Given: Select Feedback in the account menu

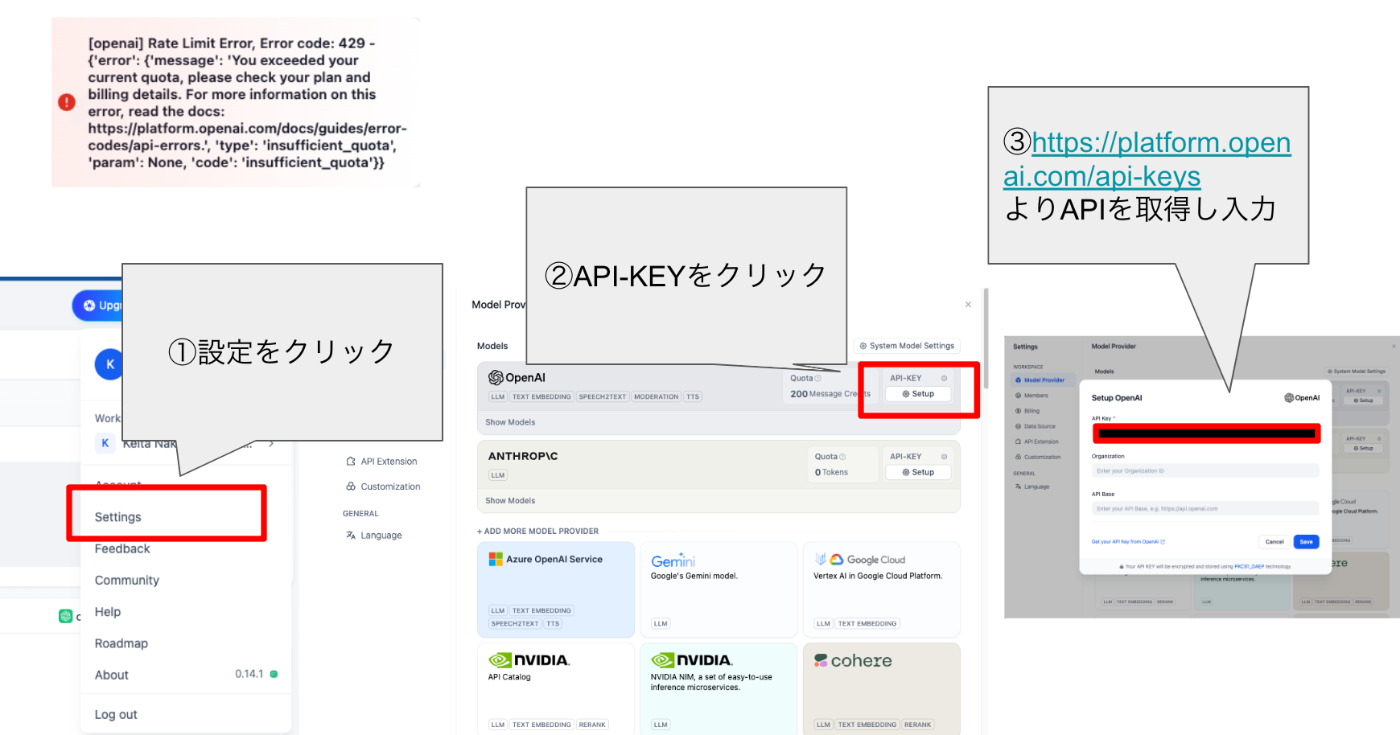Looking at the screenshot, I should tap(122, 548).
